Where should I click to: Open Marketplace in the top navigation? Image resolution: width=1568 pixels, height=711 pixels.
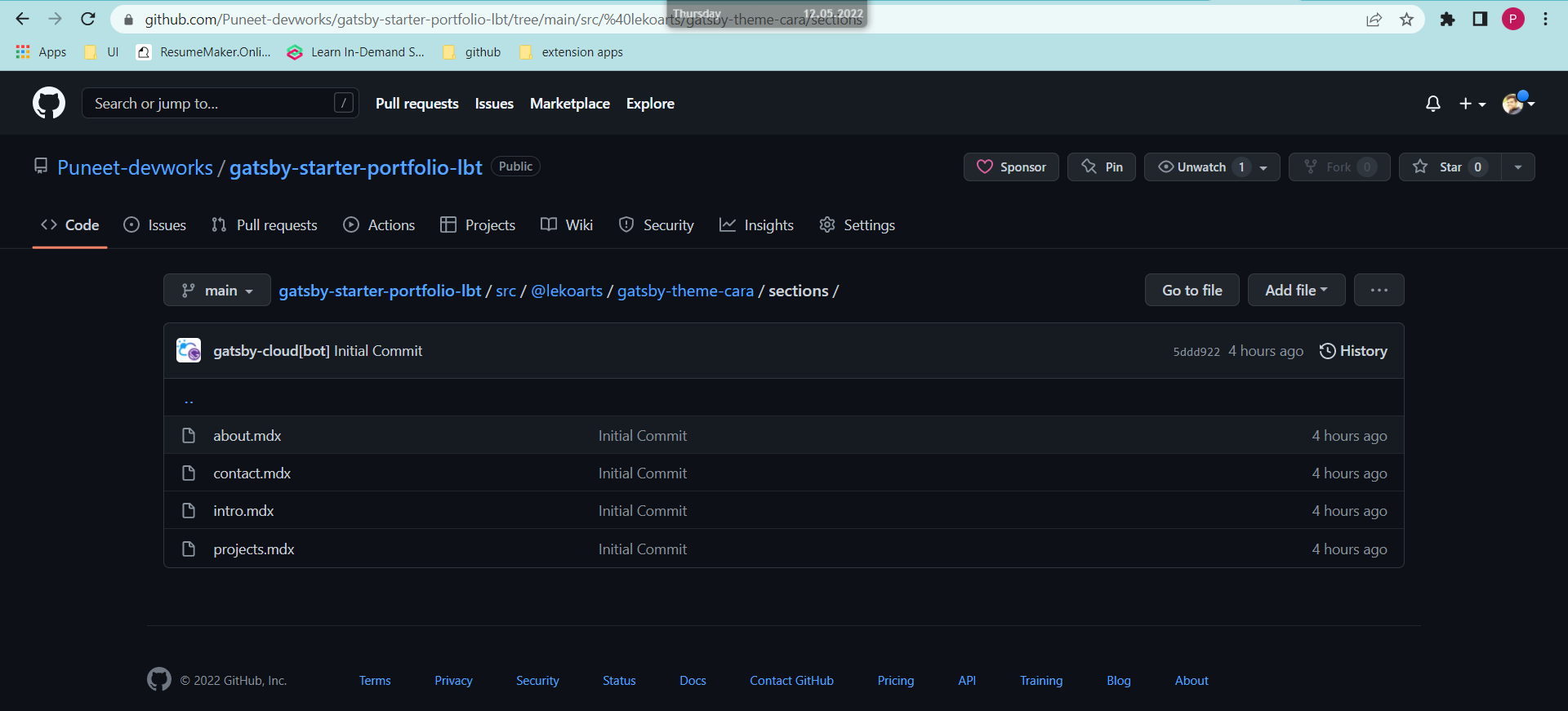pos(570,104)
